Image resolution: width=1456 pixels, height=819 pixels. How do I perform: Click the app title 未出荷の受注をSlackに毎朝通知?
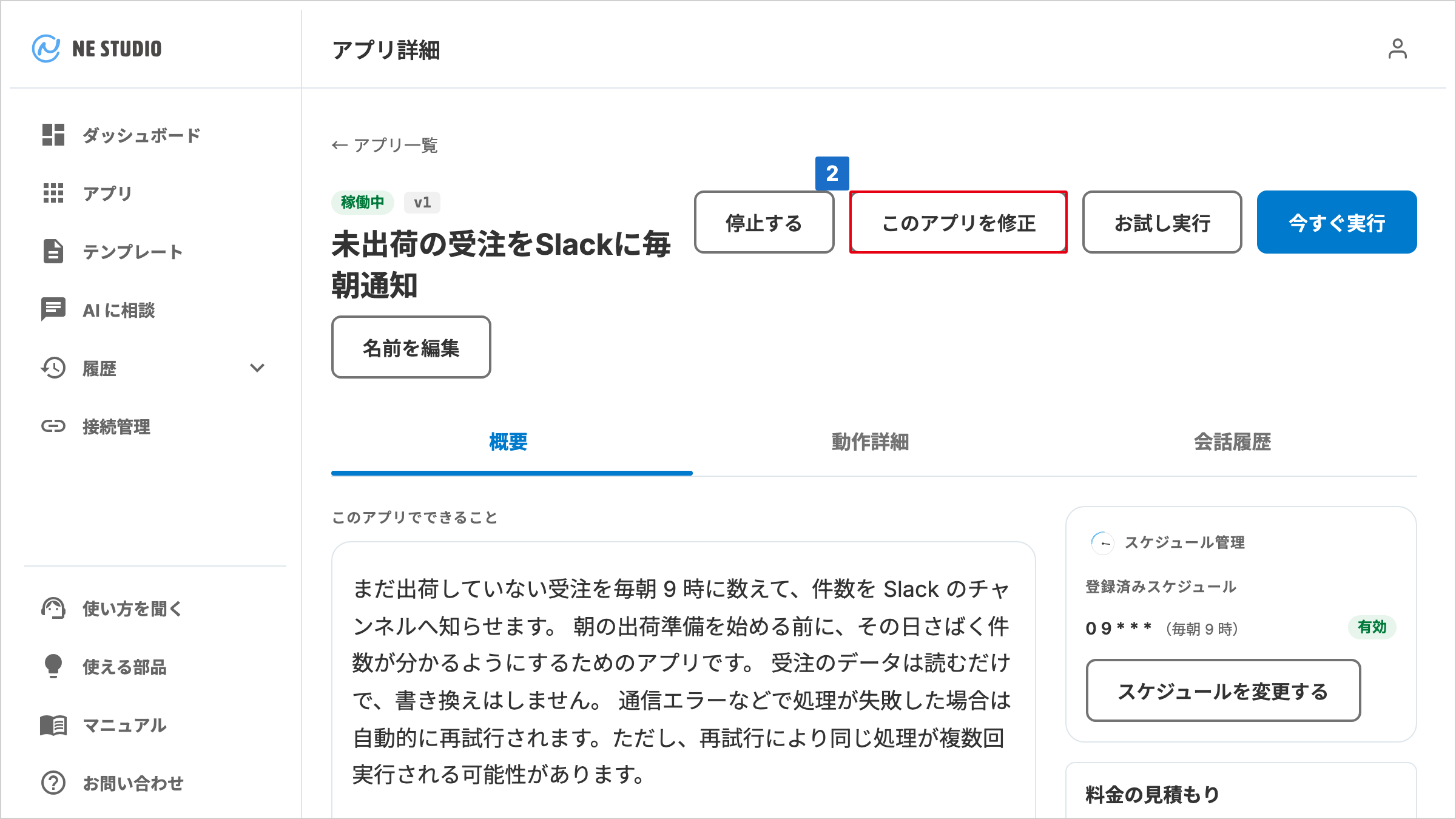pyautogui.click(x=501, y=265)
